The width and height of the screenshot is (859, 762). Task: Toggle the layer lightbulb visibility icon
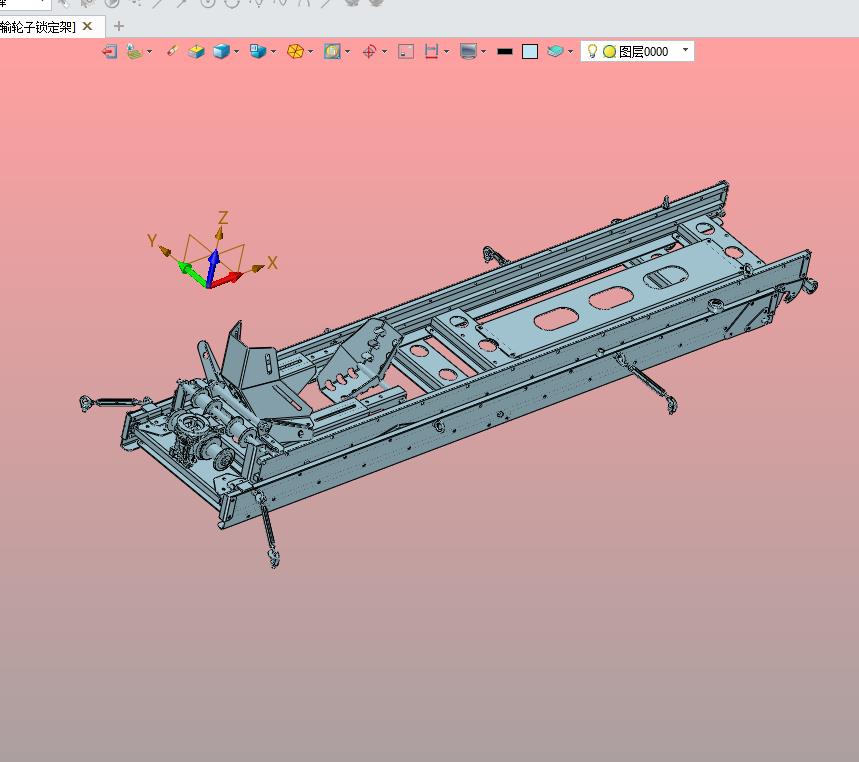592,51
